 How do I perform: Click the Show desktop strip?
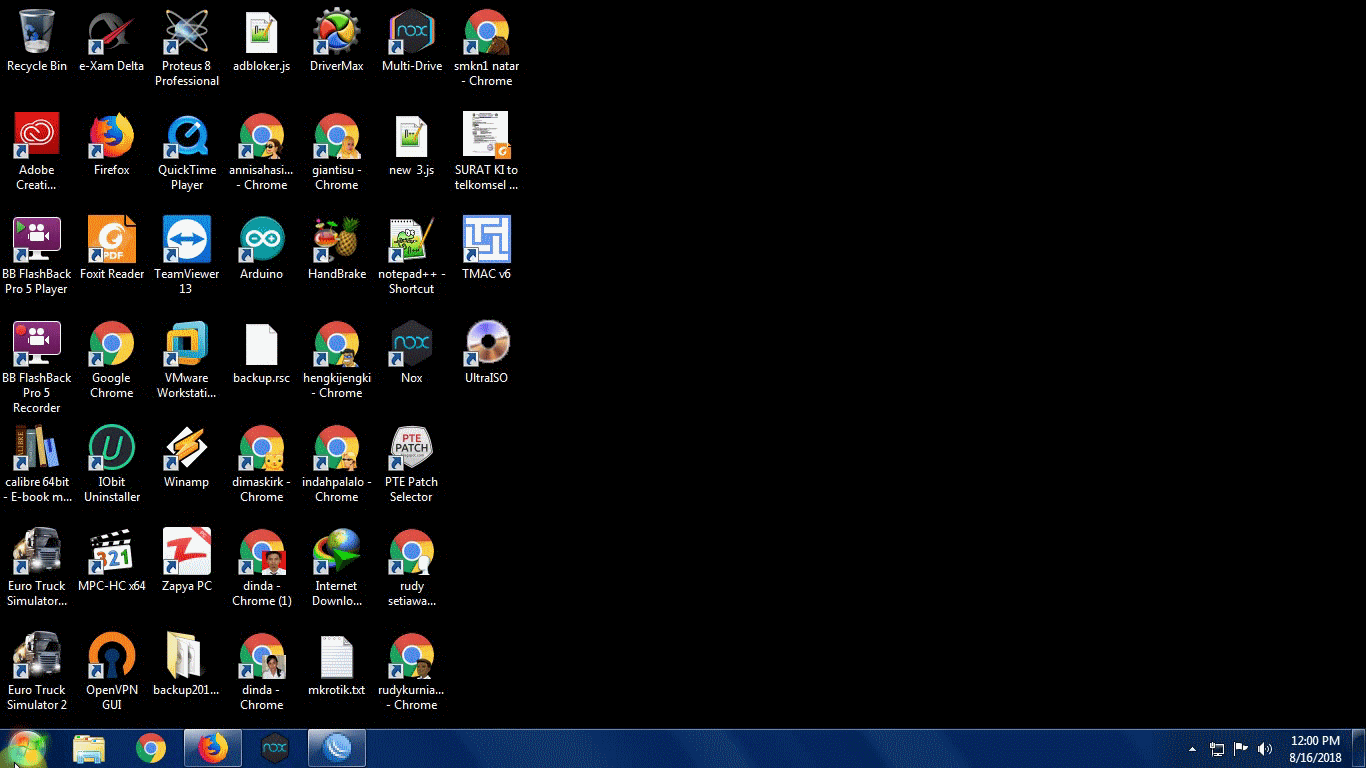[1359, 749]
